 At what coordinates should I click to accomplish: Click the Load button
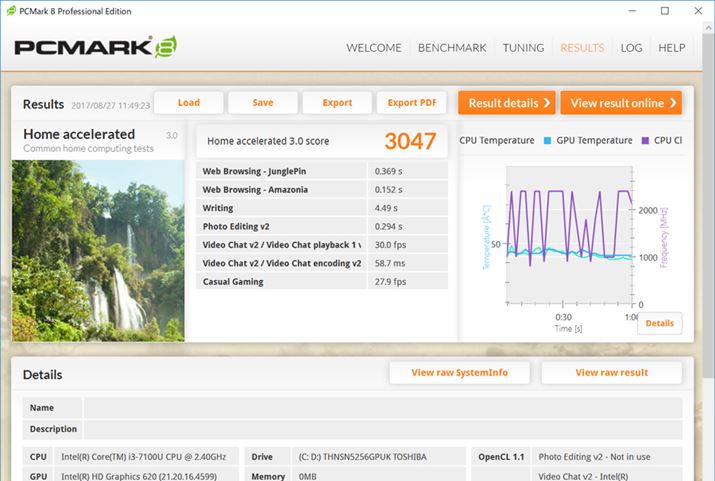click(188, 103)
